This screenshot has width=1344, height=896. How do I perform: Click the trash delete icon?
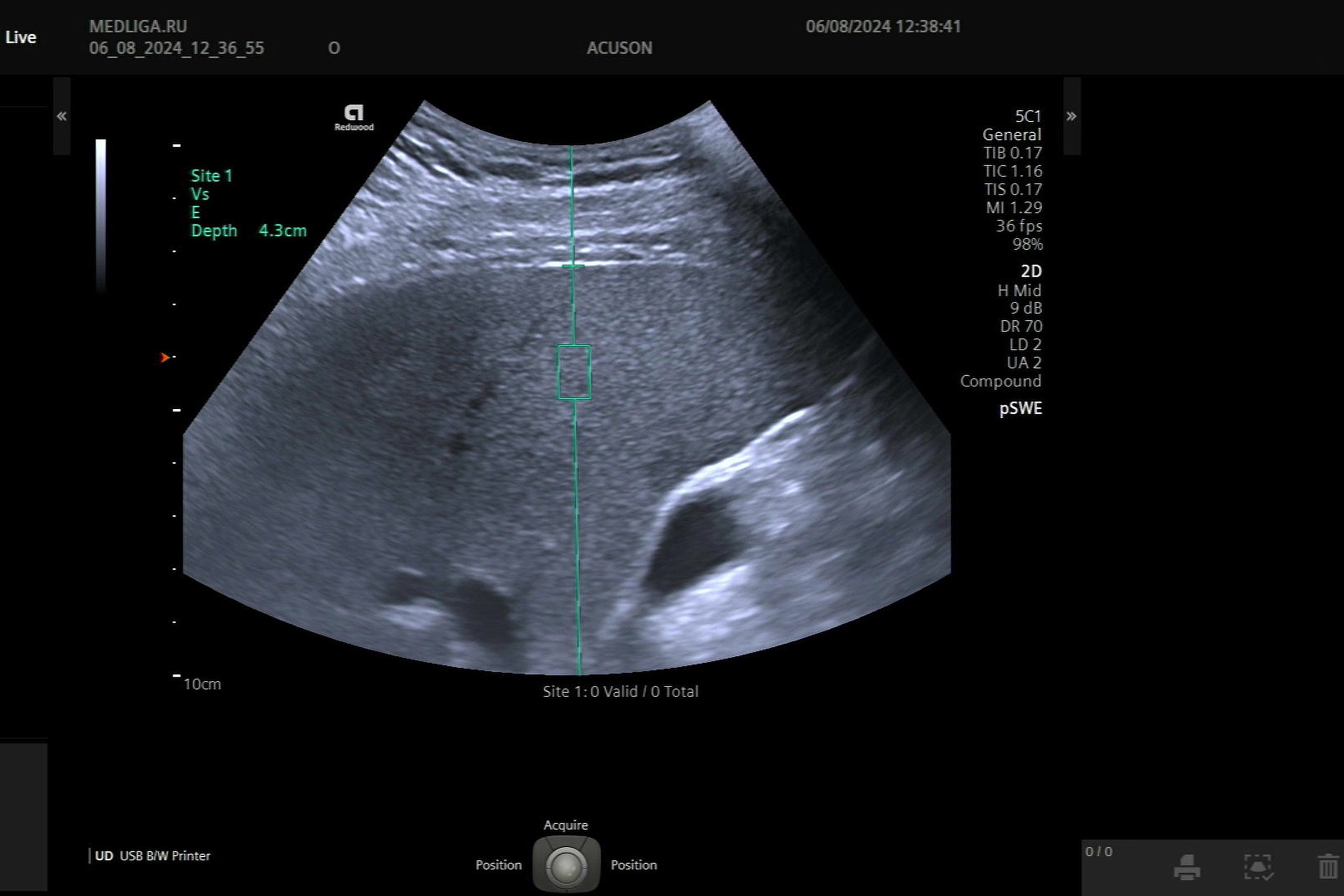[1328, 867]
